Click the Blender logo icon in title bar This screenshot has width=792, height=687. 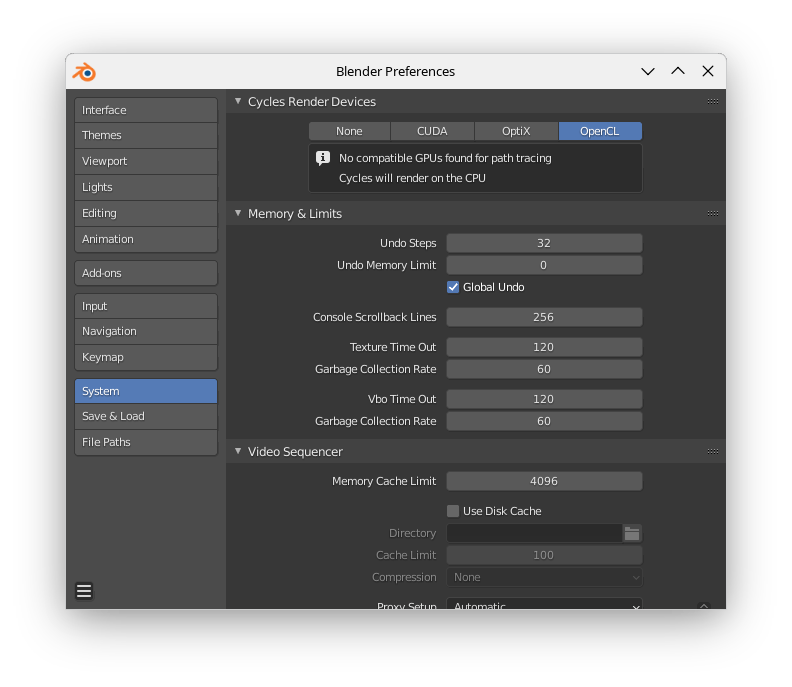(85, 72)
